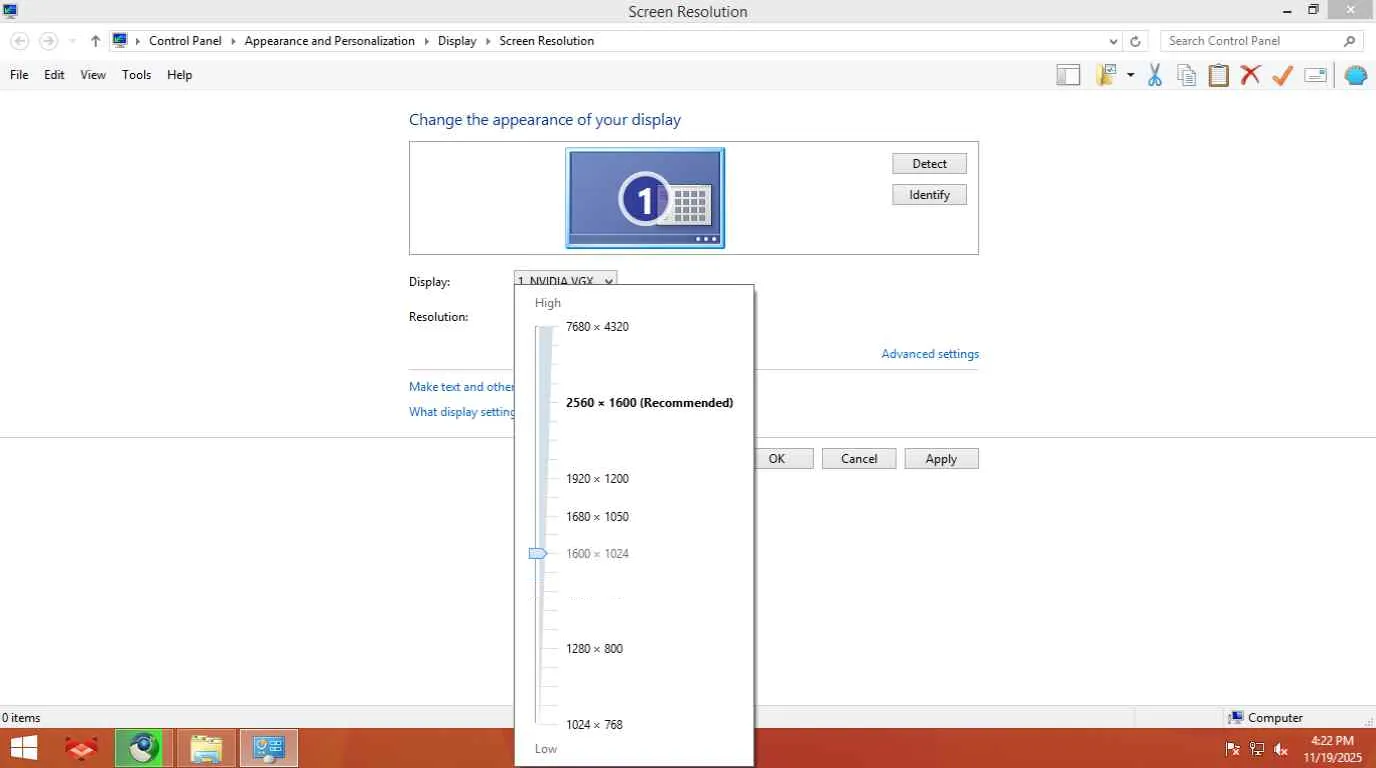
Task: Open the red app icon on taskbar
Action: (82, 748)
